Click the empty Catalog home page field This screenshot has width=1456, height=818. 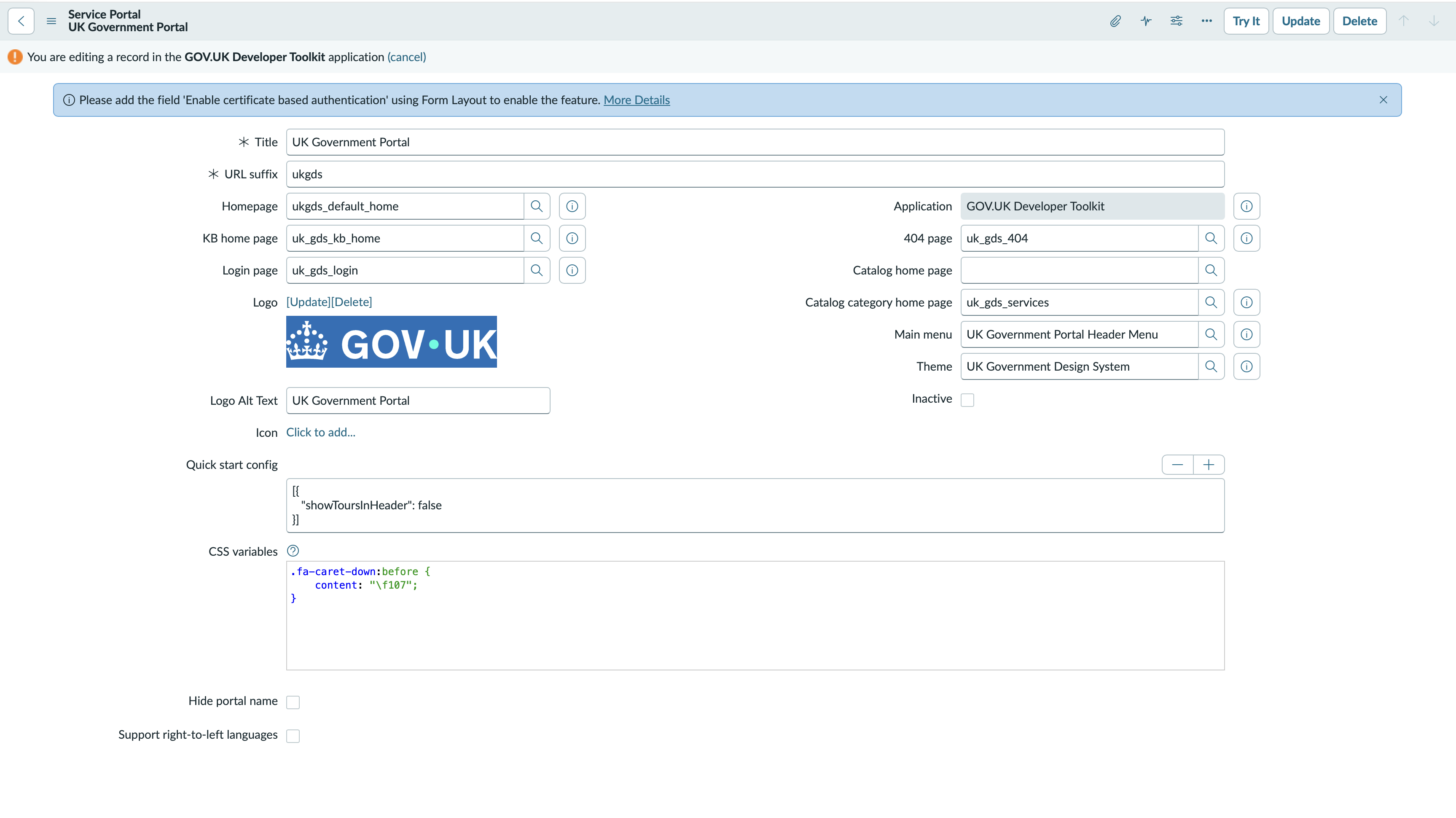point(1079,270)
